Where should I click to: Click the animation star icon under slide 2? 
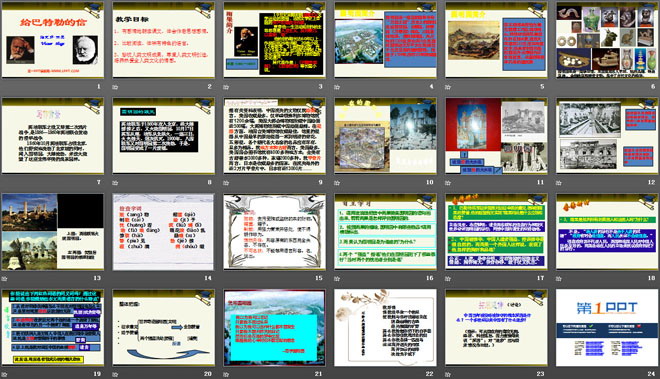pyautogui.click(x=115, y=87)
